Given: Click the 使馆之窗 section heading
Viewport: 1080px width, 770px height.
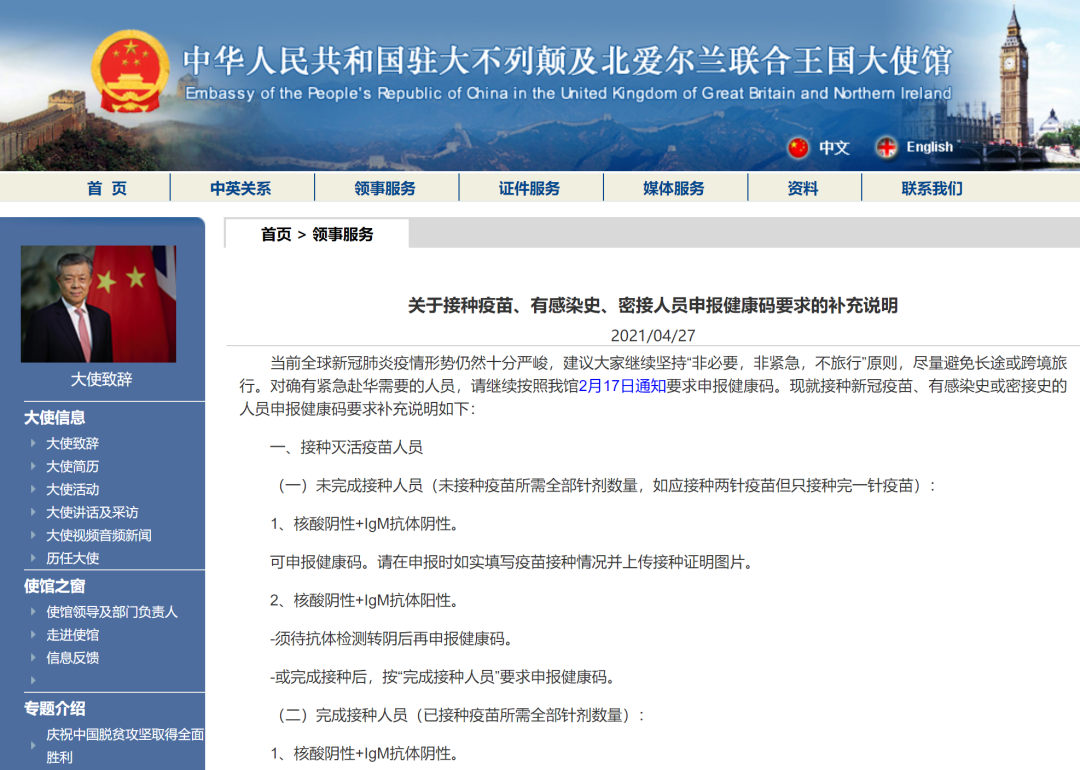Looking at the screenshot, I should (x=54, y=586).
